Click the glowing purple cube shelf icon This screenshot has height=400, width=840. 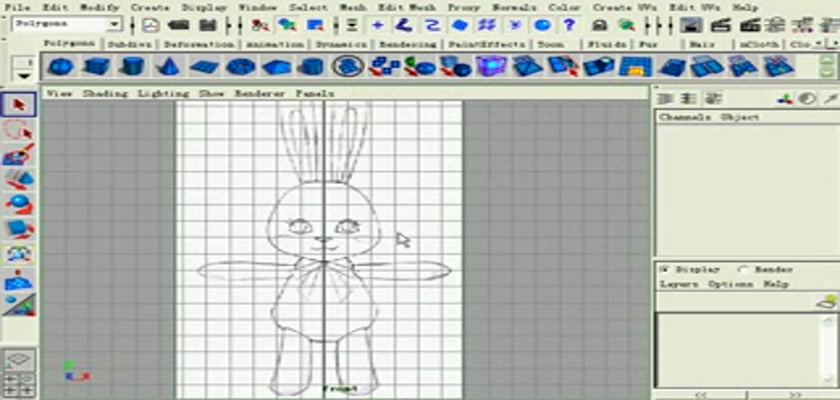tap(491, 67)
